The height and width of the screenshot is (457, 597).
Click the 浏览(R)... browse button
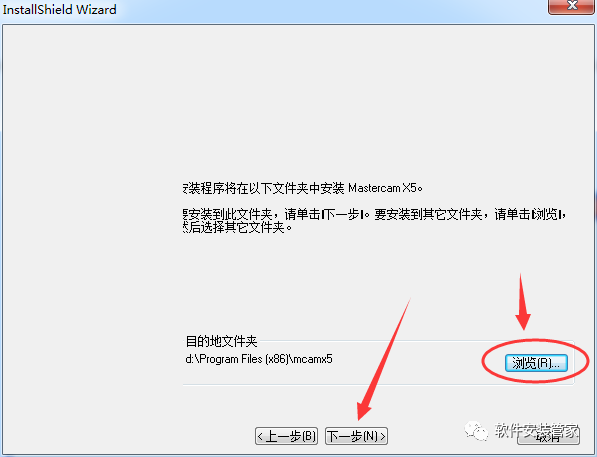coord(536,363)
